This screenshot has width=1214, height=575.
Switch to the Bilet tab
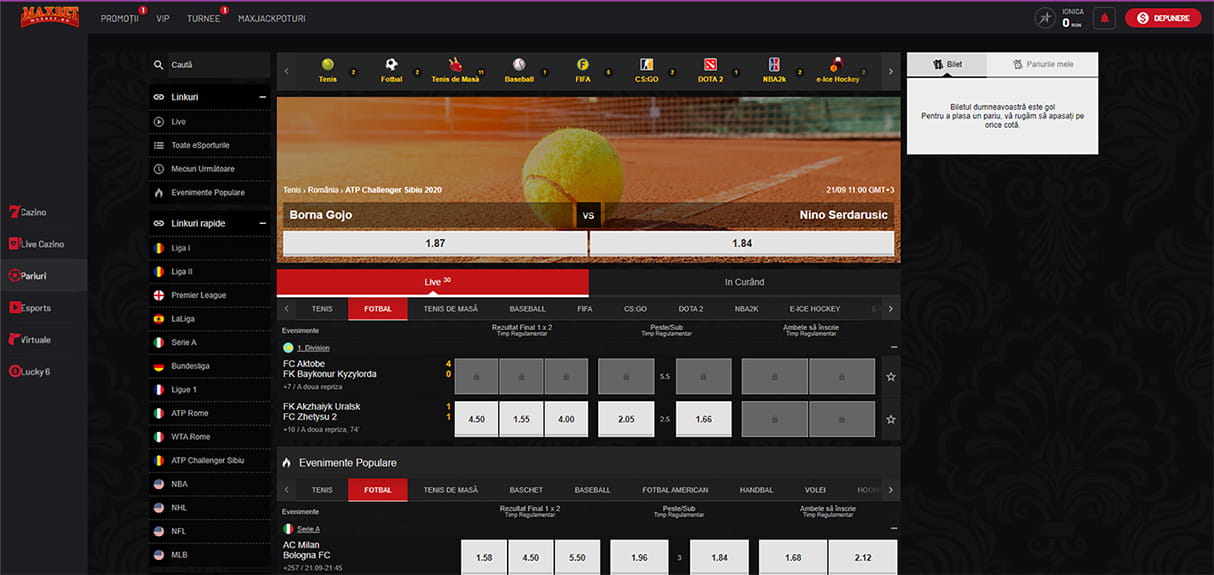click(947, 64)
